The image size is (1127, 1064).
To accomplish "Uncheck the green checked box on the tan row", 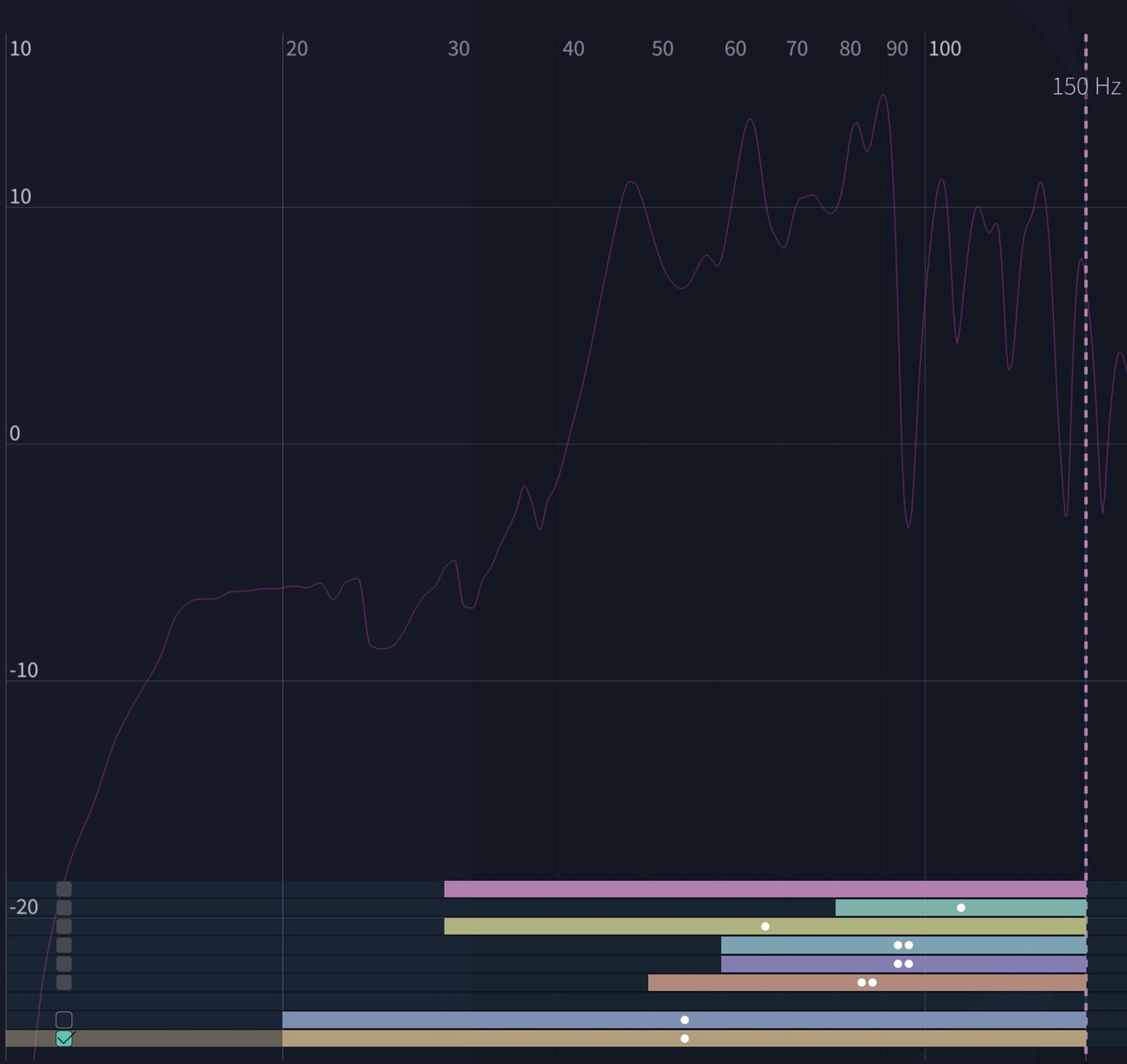I will tap(64, 1038).
